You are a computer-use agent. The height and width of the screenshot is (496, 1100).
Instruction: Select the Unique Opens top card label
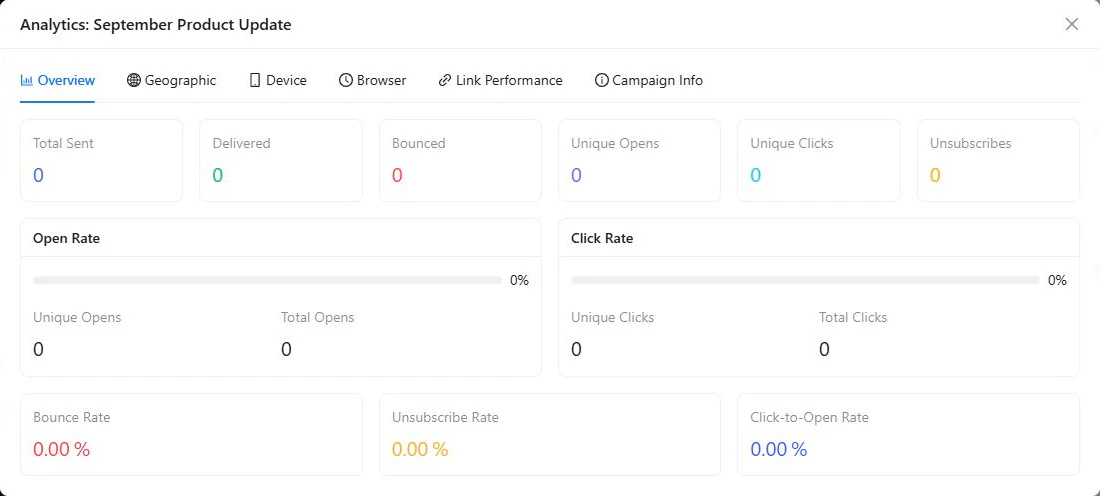615,143
